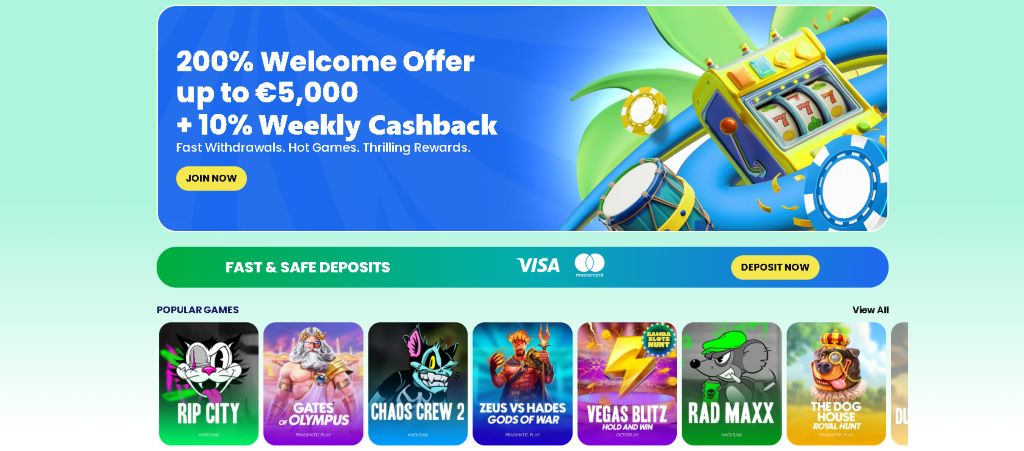Viewport: 1024px width, 451px height.
Task: Open The Dog House Royal Hunt
Action: 836,383
